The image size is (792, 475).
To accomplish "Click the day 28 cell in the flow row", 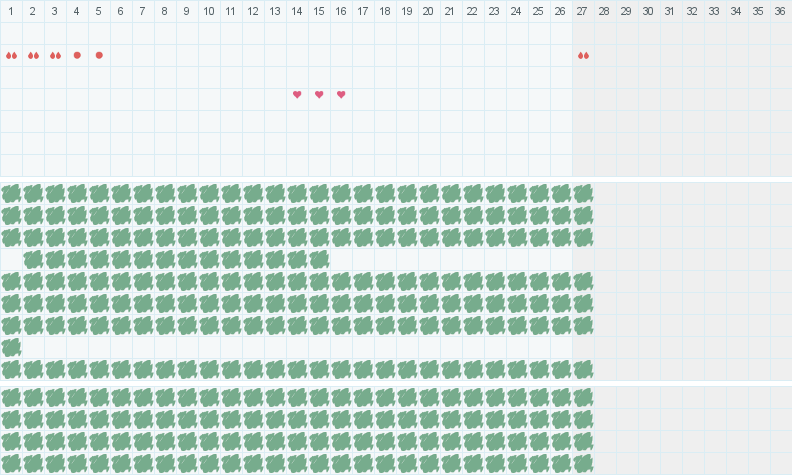I will point(604,56).
